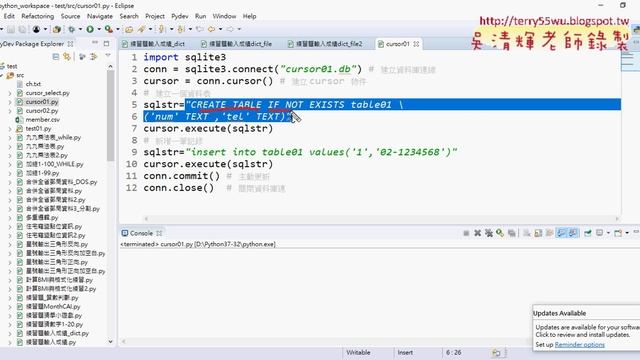This screenshot has width=640, height=360.
Task: Click Remove Launch X in Console
Action: click(x=478, y=233)
